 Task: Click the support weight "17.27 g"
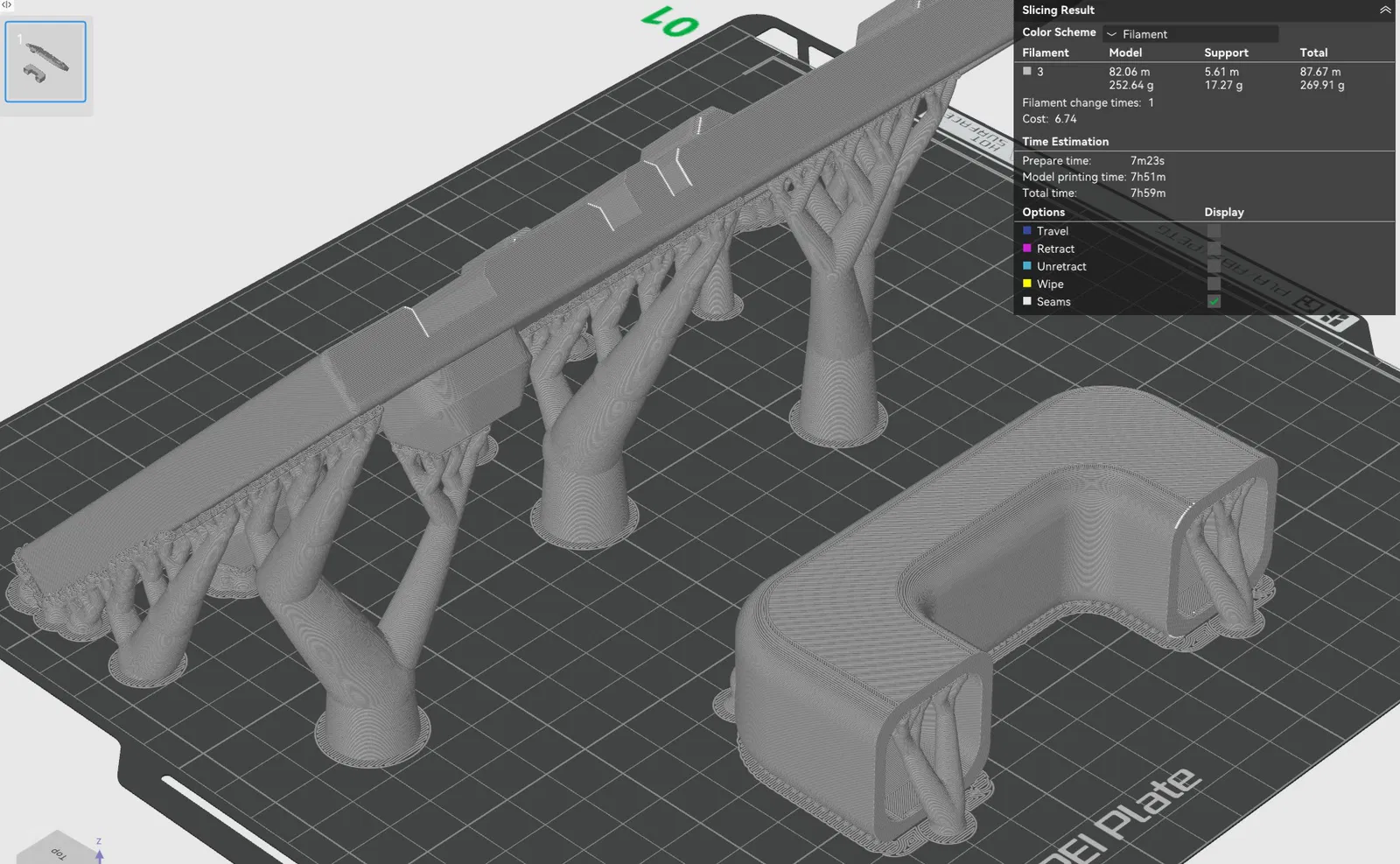[x=1223, y=85]
